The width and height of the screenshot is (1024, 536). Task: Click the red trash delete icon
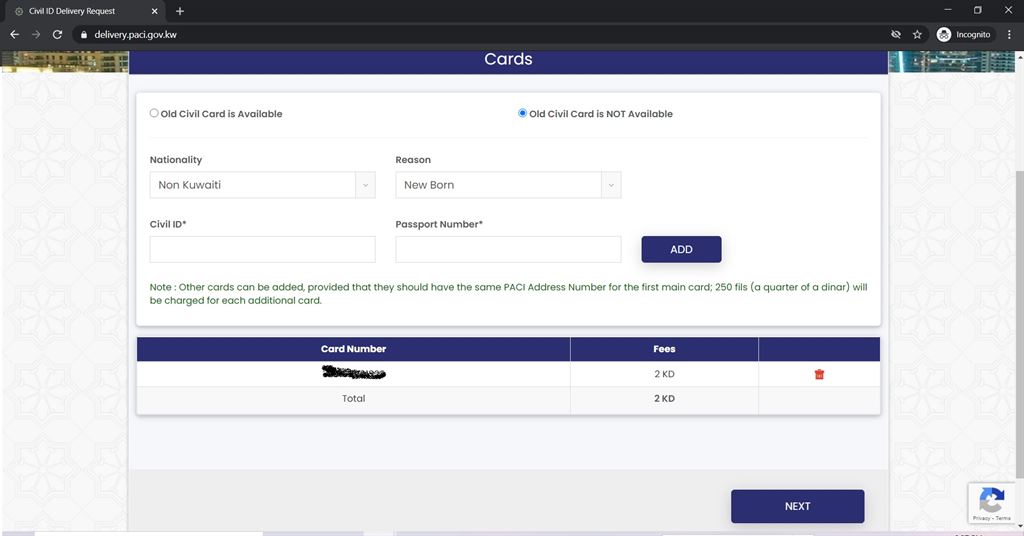[x=819, y=374]
